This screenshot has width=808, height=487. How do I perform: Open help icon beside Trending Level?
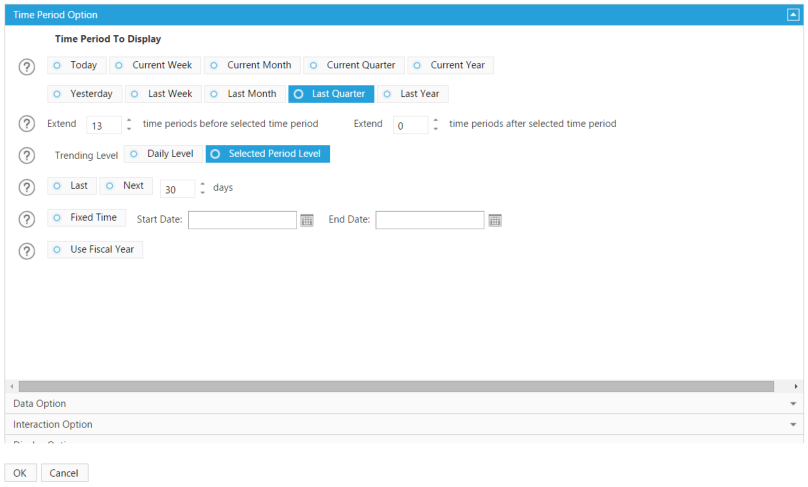point(27,155)
